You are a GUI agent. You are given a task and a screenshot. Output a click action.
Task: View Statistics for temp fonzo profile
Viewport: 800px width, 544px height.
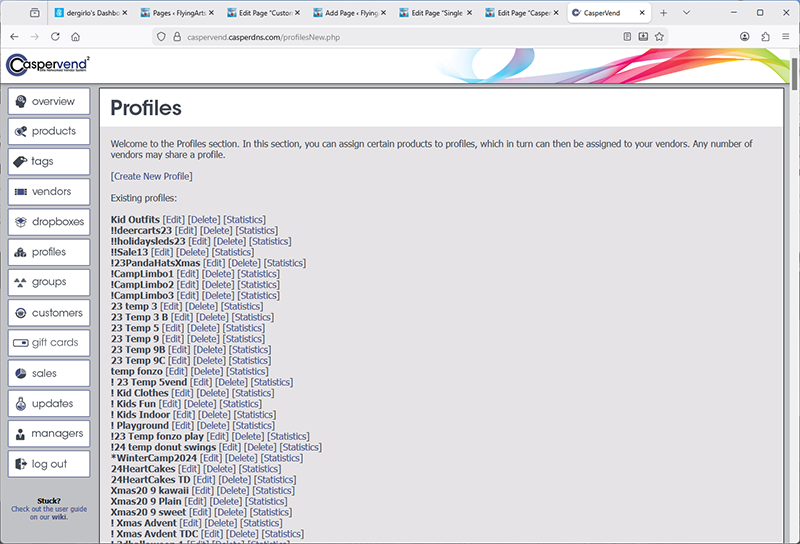(247, 371)
